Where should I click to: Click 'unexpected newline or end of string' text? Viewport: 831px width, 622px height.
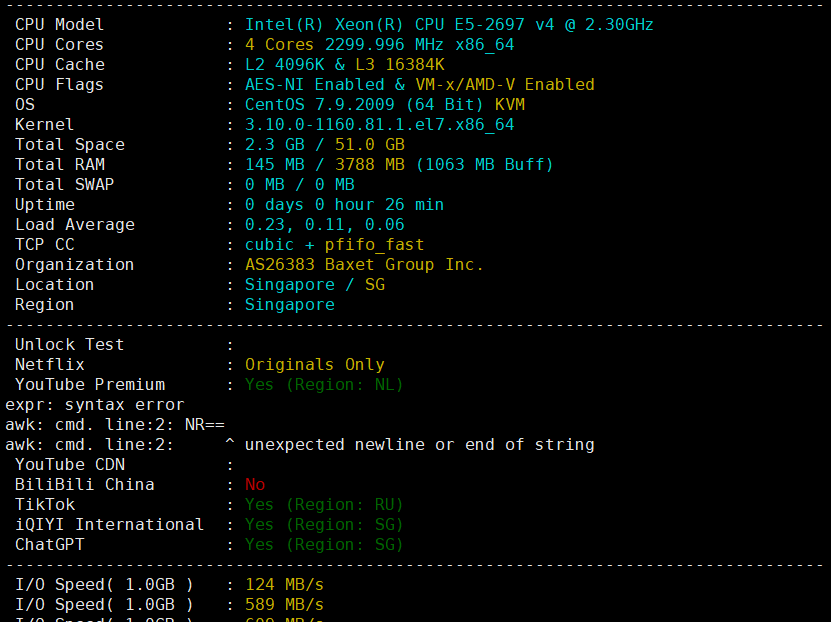(420, 445)
